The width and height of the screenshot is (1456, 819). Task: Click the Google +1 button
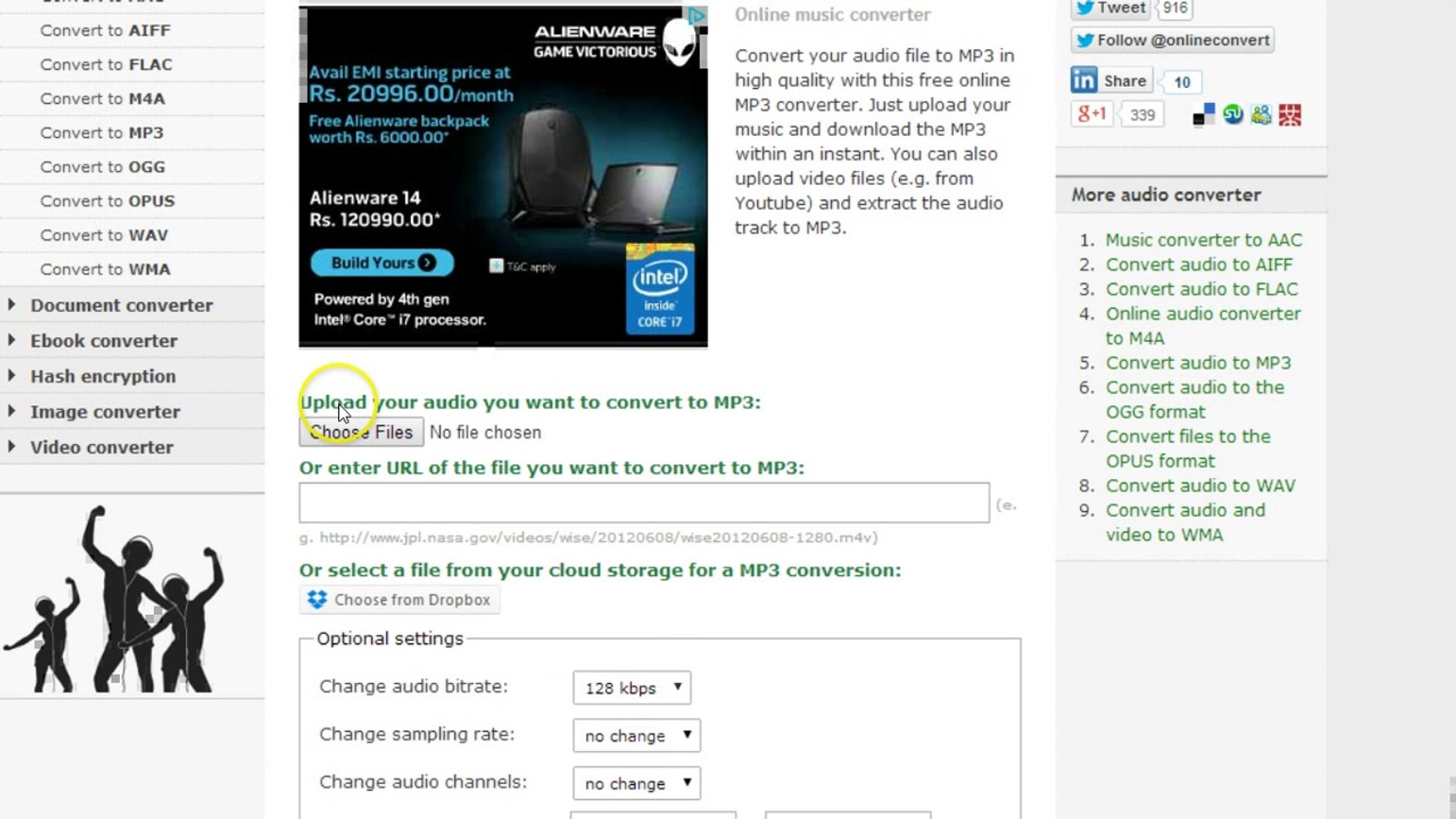[1092, 114]
